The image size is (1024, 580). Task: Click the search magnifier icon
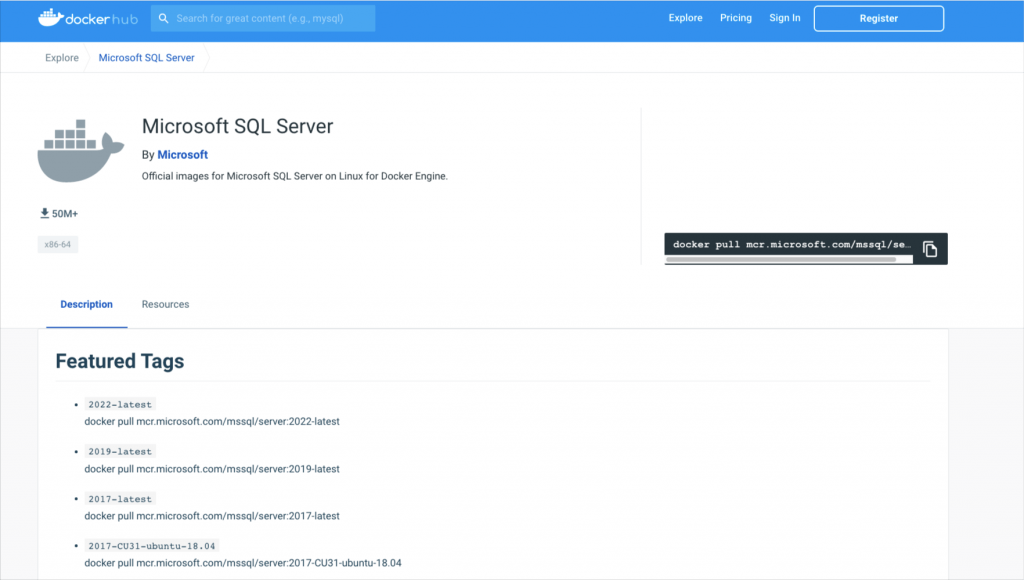[x=163, y=18]
